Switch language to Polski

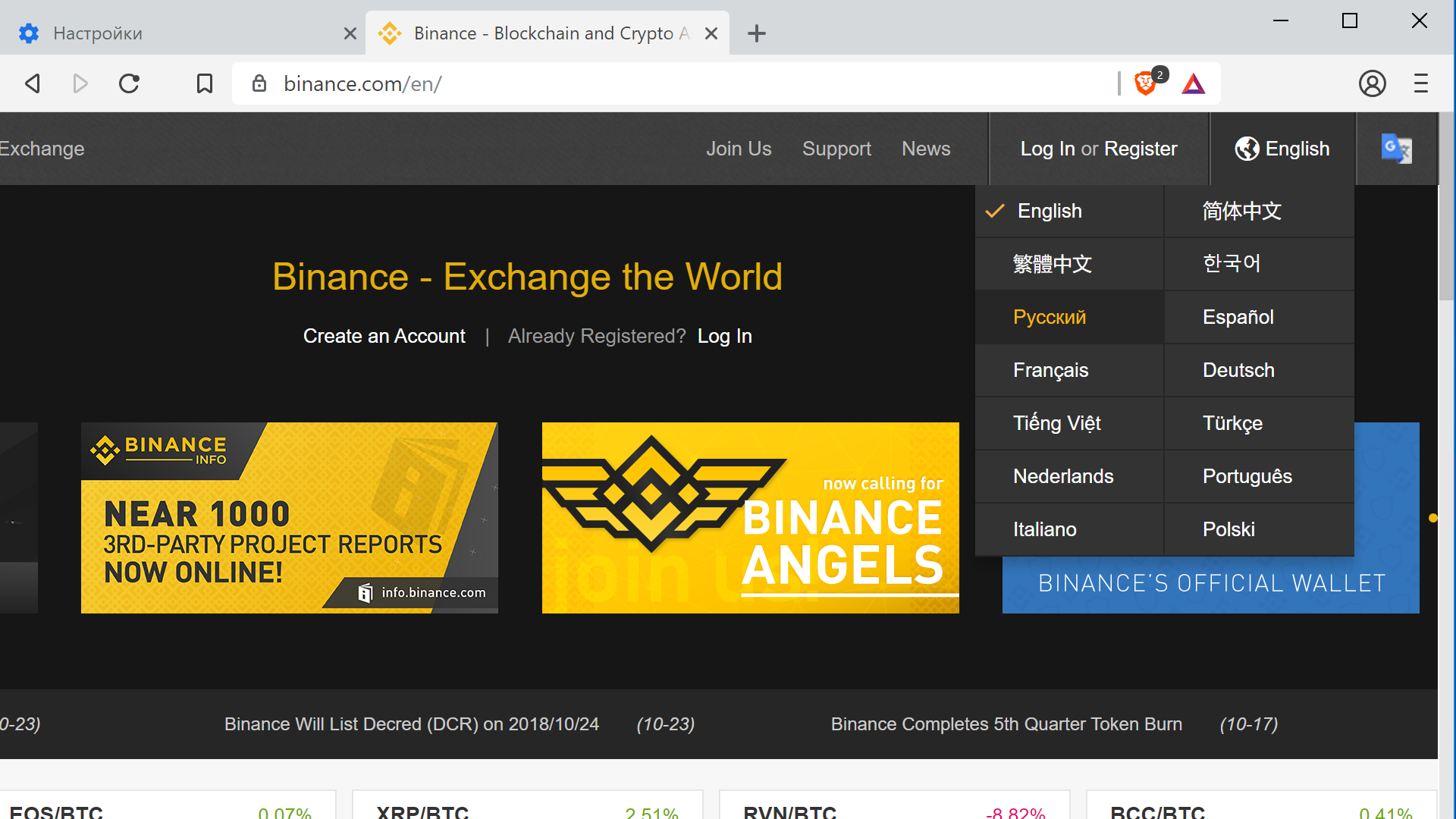pyautogui.click(x=1259, y=529)
